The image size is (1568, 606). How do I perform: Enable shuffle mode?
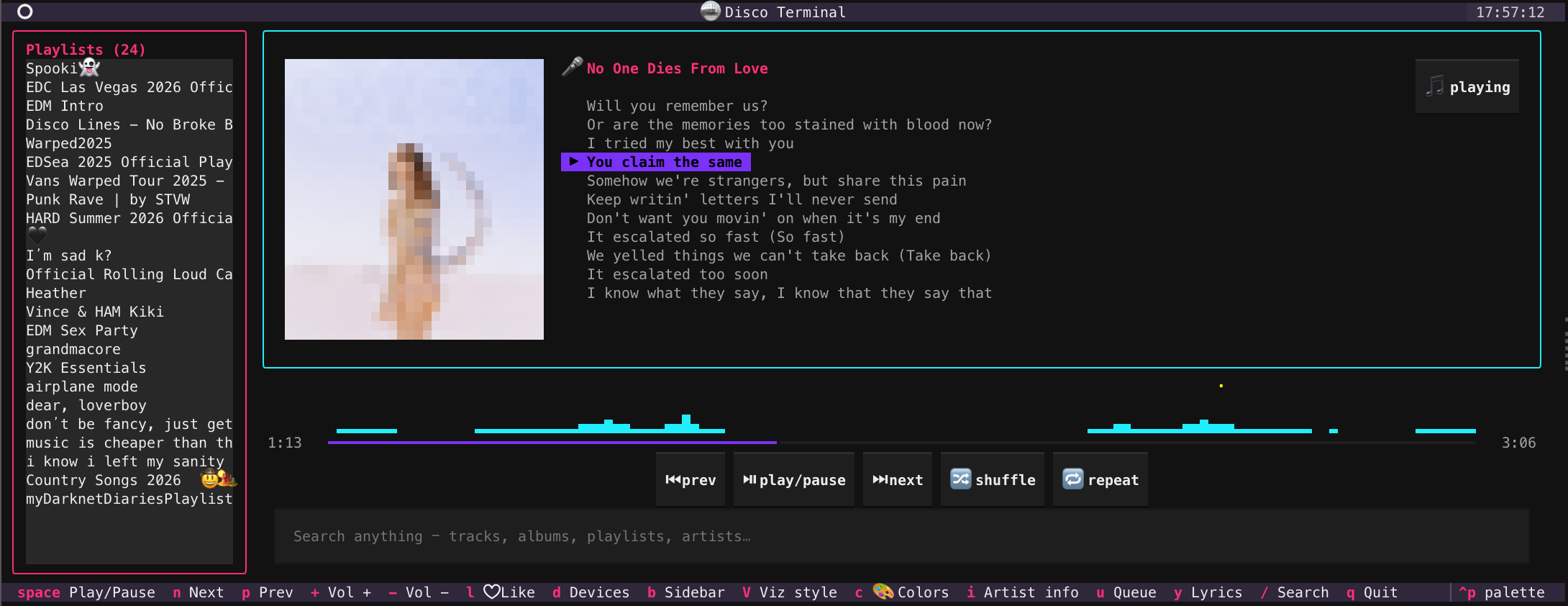[x=993, y=479]
